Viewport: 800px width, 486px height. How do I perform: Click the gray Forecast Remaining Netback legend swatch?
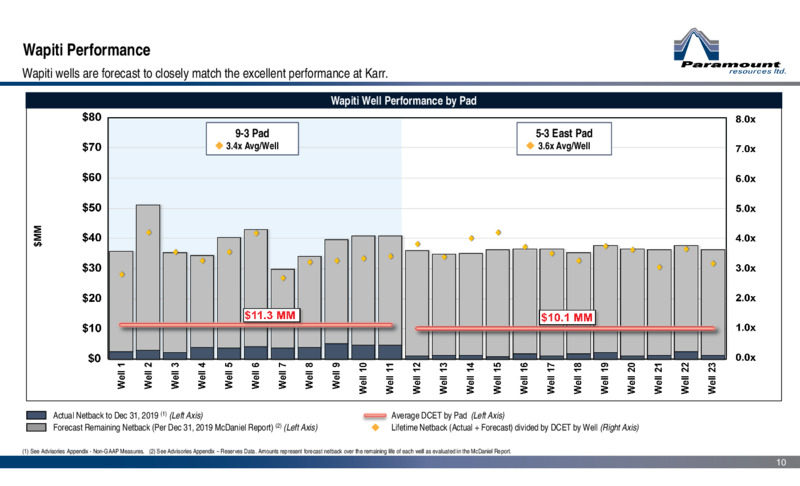[x=36, y=427]
